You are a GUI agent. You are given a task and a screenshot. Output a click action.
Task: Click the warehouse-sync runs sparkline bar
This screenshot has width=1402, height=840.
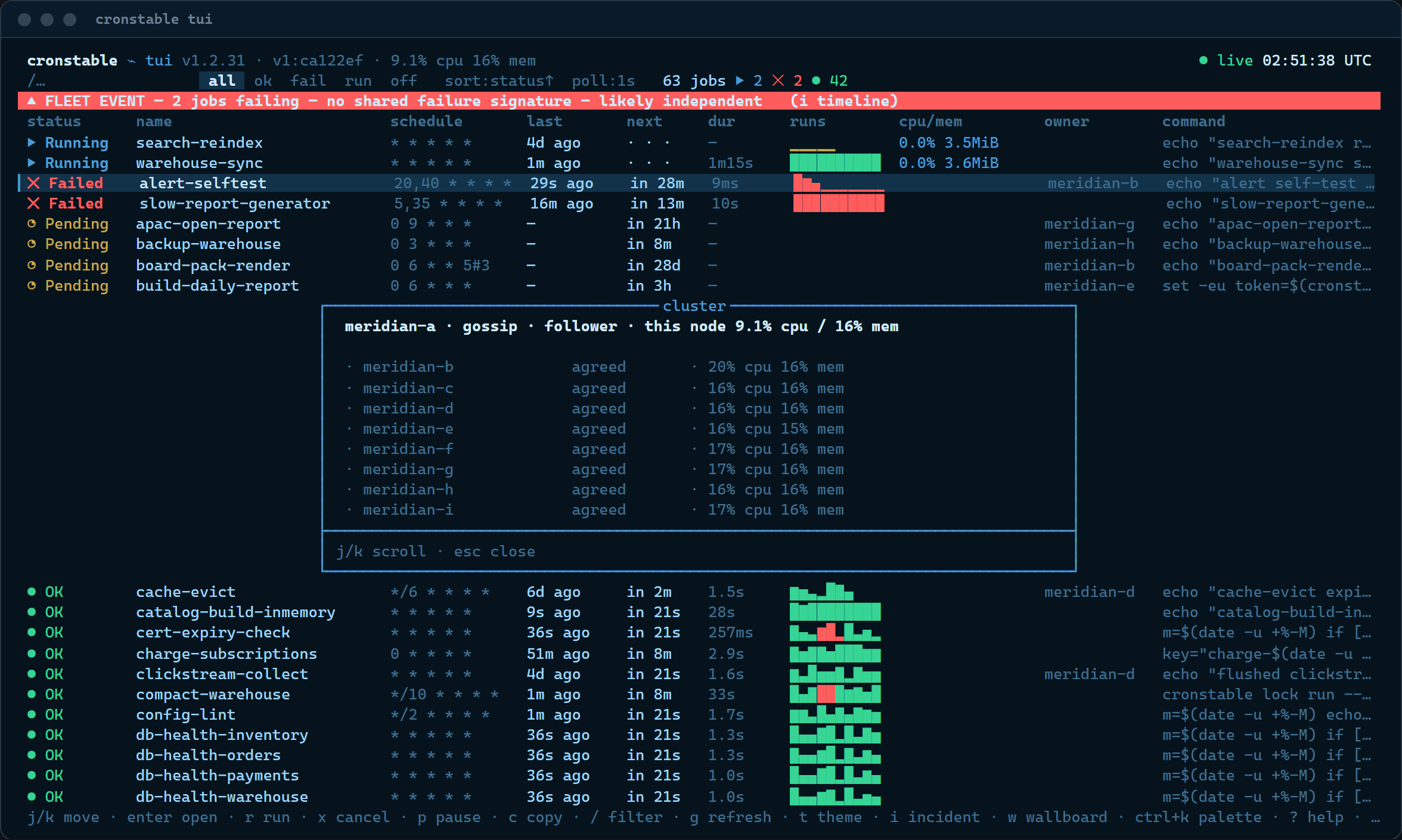click(x=835, y=163)
